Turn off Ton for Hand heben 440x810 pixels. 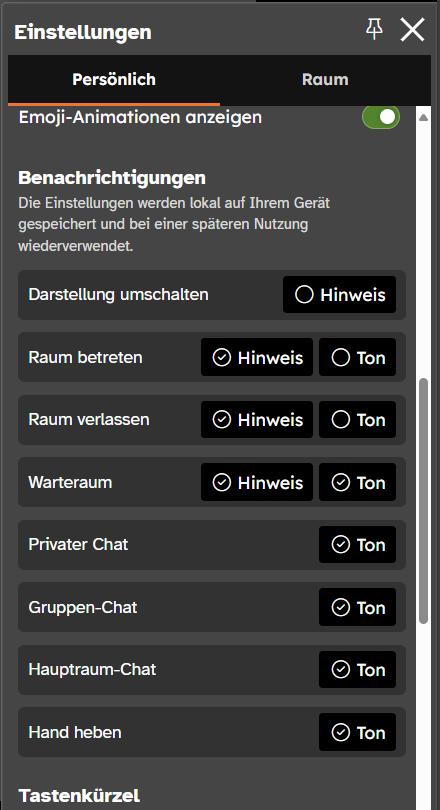coord(357,732)
